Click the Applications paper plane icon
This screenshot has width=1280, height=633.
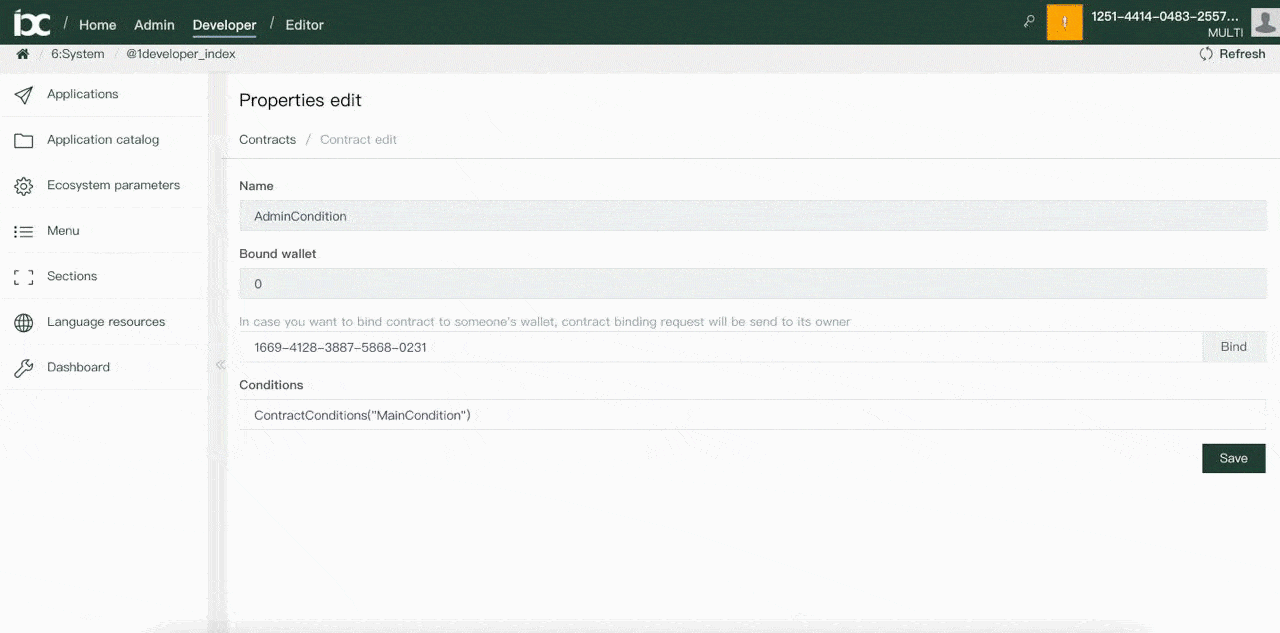(x=23, y=95)
